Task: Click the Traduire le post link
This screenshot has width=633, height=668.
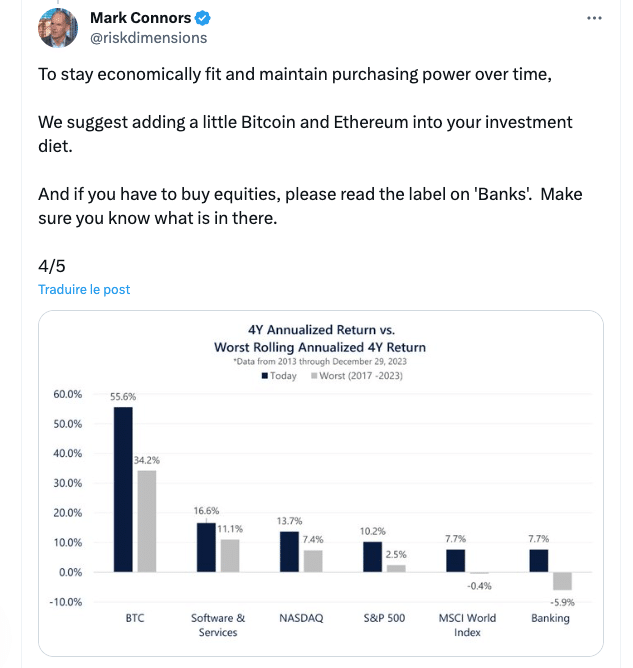Action: tap(84, 290)
